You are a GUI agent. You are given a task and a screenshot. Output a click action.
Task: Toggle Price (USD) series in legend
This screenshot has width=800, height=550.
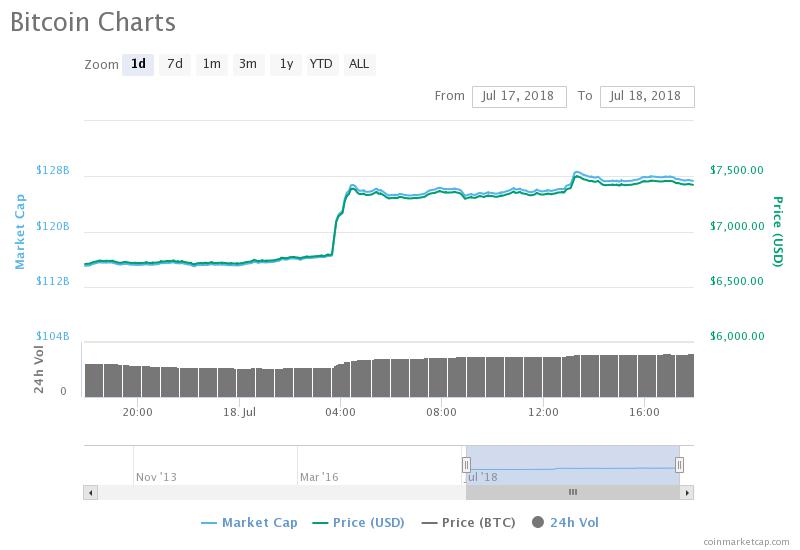tap(358, 522)
